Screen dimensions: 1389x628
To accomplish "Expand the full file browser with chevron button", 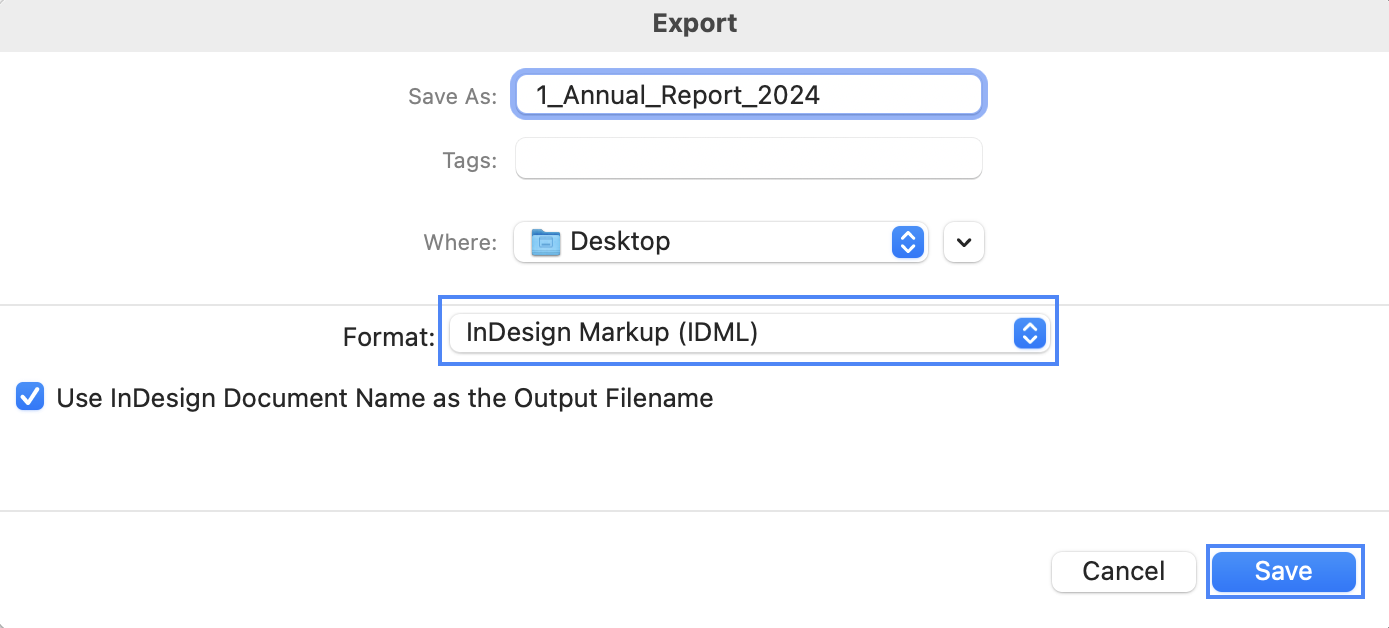I will [964, 242].
